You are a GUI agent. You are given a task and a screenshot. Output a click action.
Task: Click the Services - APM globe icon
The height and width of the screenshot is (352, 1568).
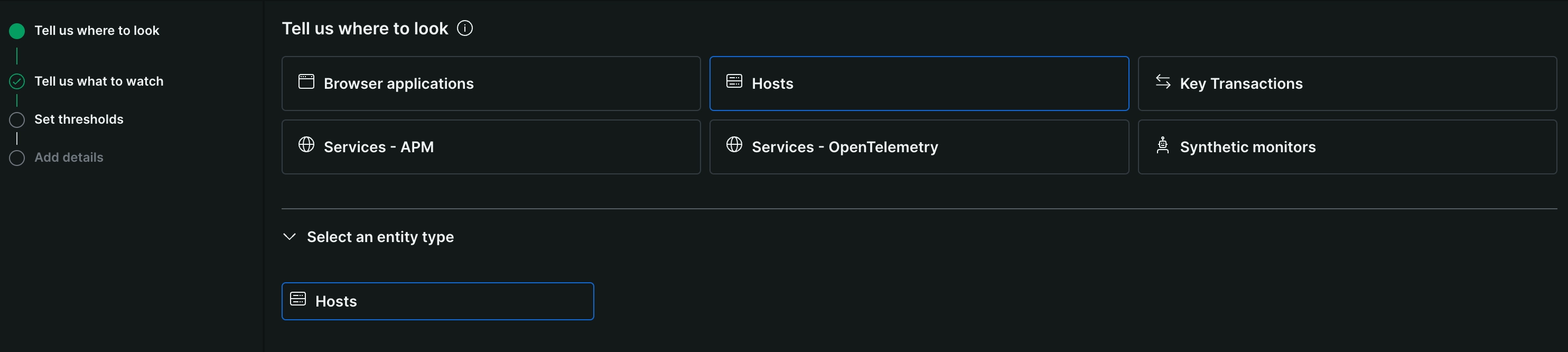tap(306, 145)
